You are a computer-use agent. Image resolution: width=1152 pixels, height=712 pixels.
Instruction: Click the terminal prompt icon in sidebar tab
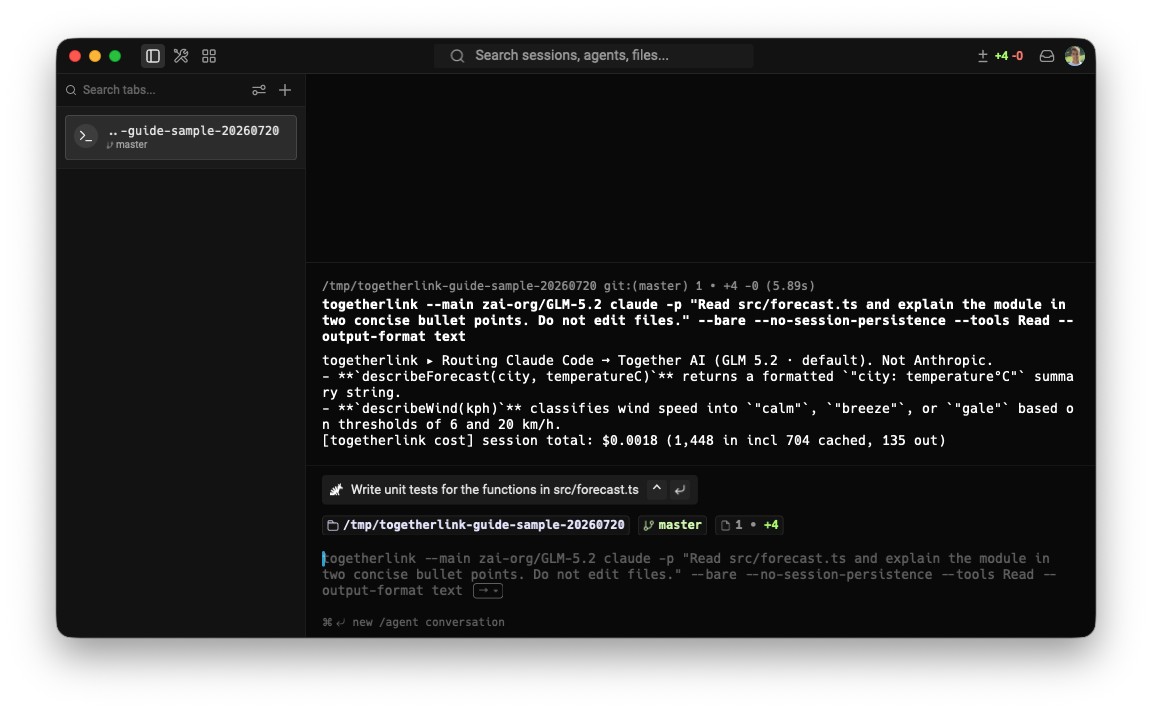click(86, 137)
